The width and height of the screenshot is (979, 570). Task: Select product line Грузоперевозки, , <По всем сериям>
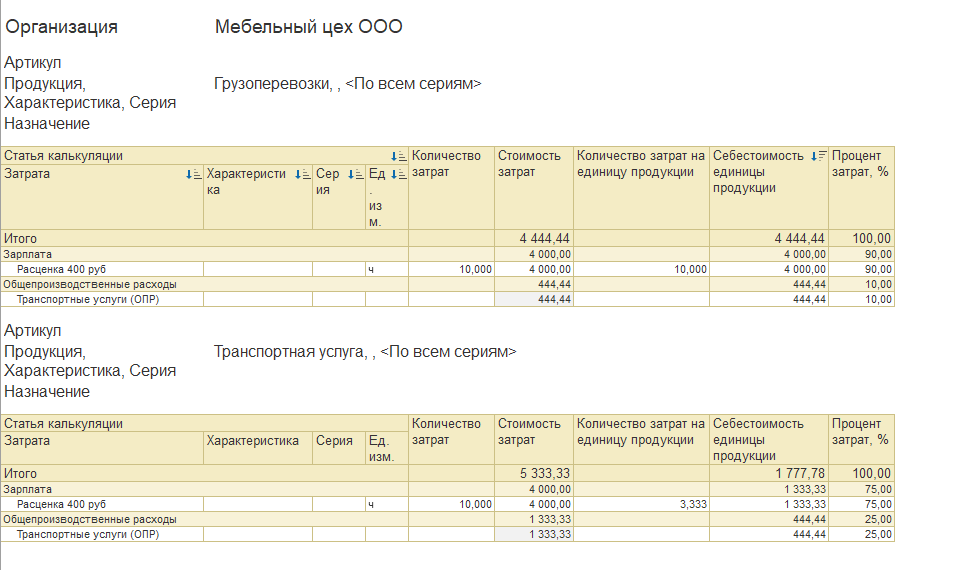348,84
